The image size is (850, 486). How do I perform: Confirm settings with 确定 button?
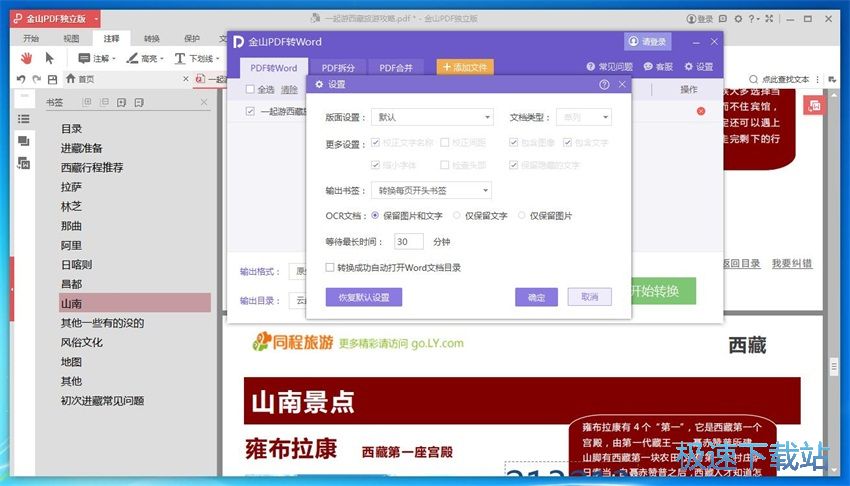click(x=536, y=297)
